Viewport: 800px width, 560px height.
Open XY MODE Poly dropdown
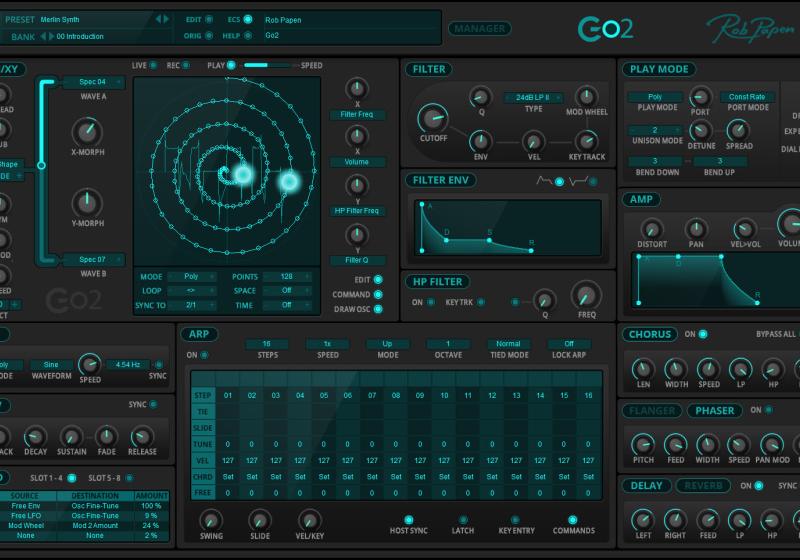click(192, 276)
